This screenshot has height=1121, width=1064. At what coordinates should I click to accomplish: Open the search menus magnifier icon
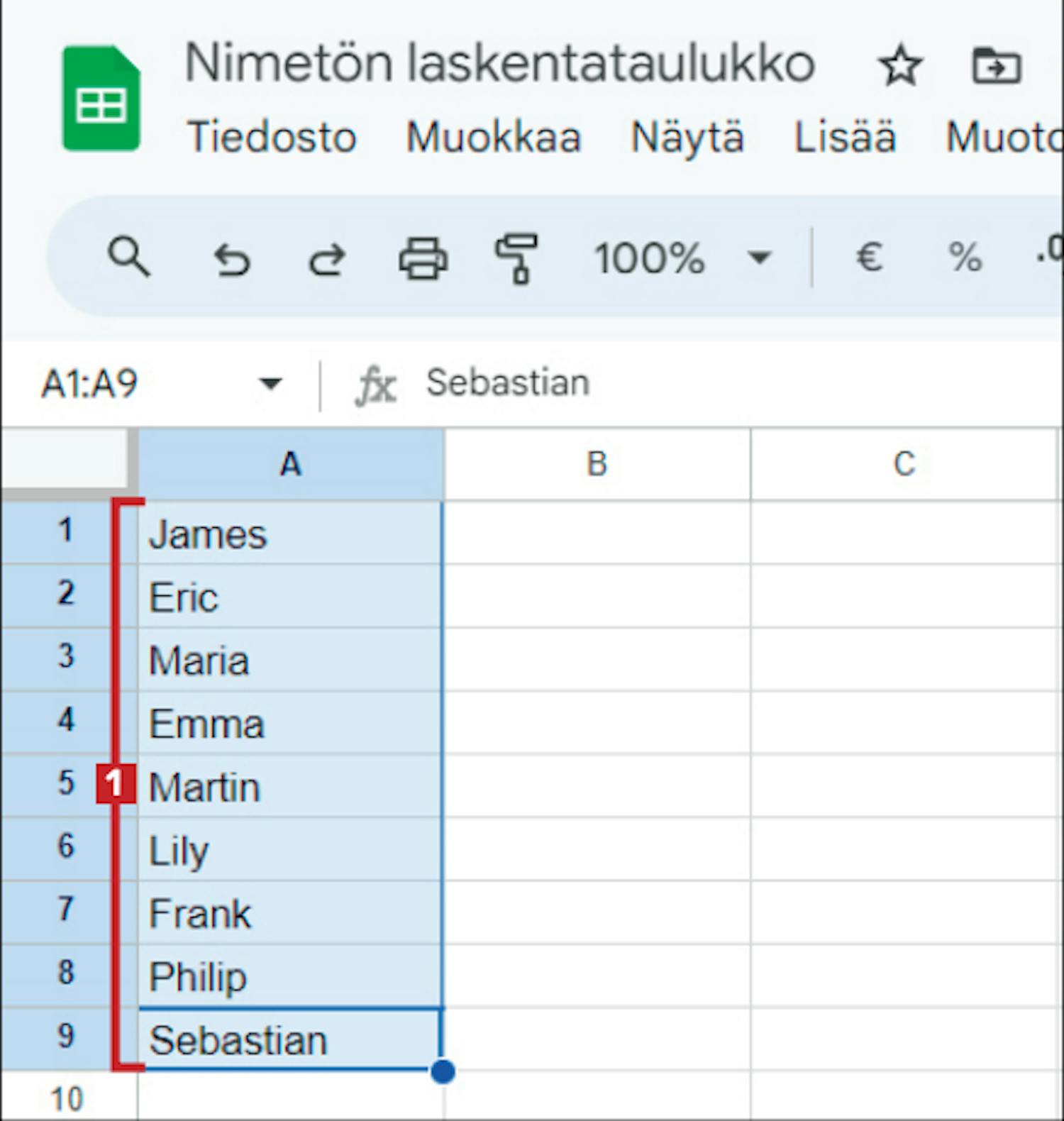coord(128,256)
